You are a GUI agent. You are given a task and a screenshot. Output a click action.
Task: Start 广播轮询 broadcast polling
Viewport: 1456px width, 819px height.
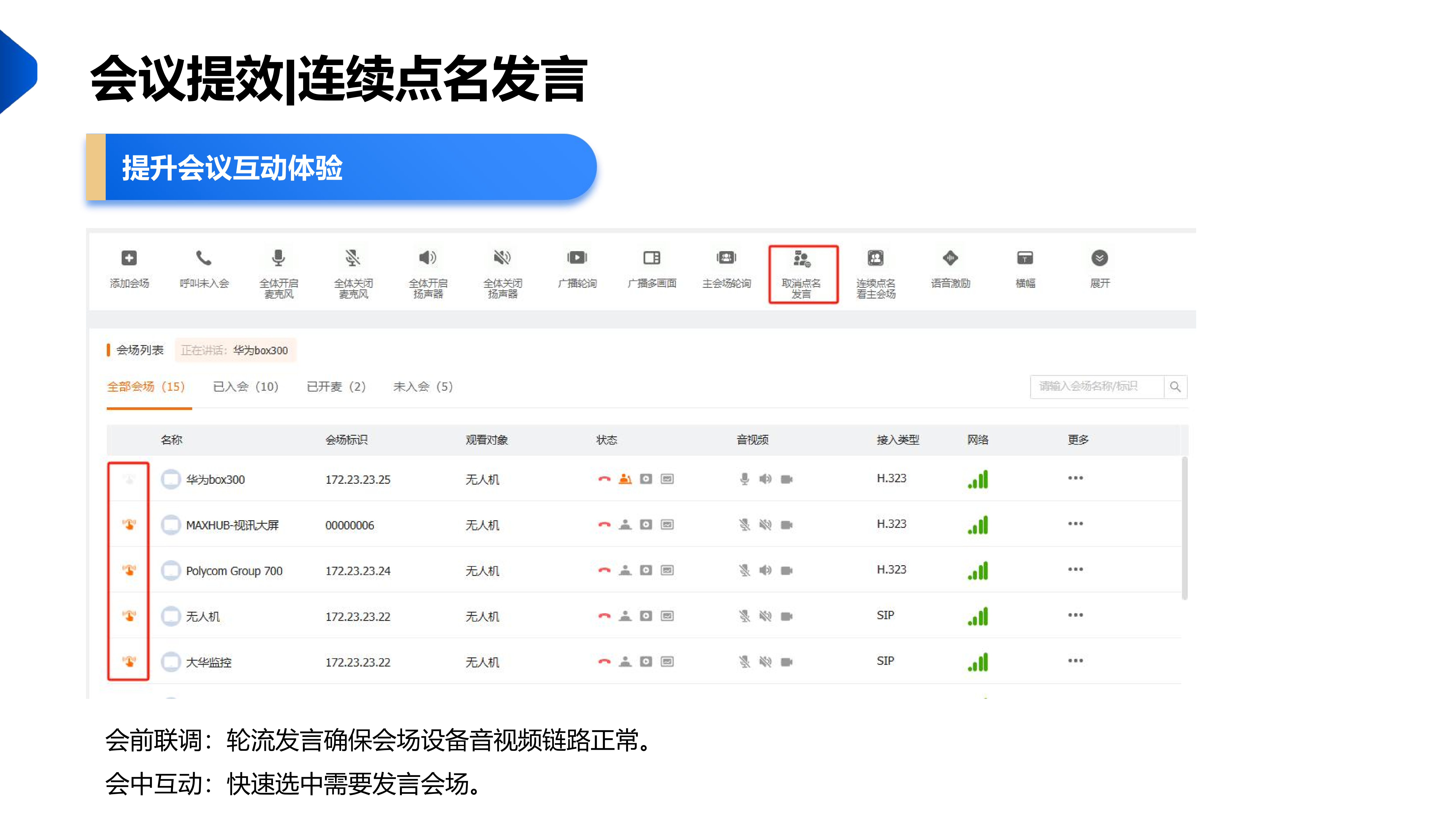click(577, 269)
